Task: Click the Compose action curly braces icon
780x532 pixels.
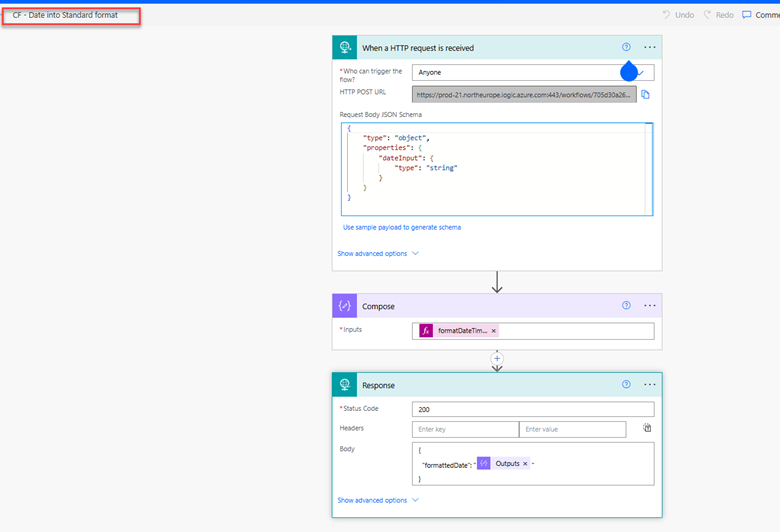Action: (345, 306)
